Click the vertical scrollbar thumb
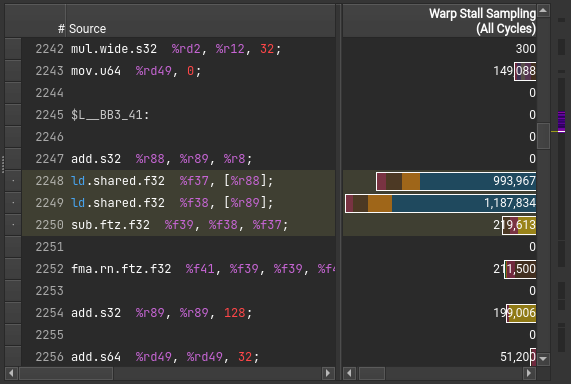571x384 pixels. (x=543, y=136)
